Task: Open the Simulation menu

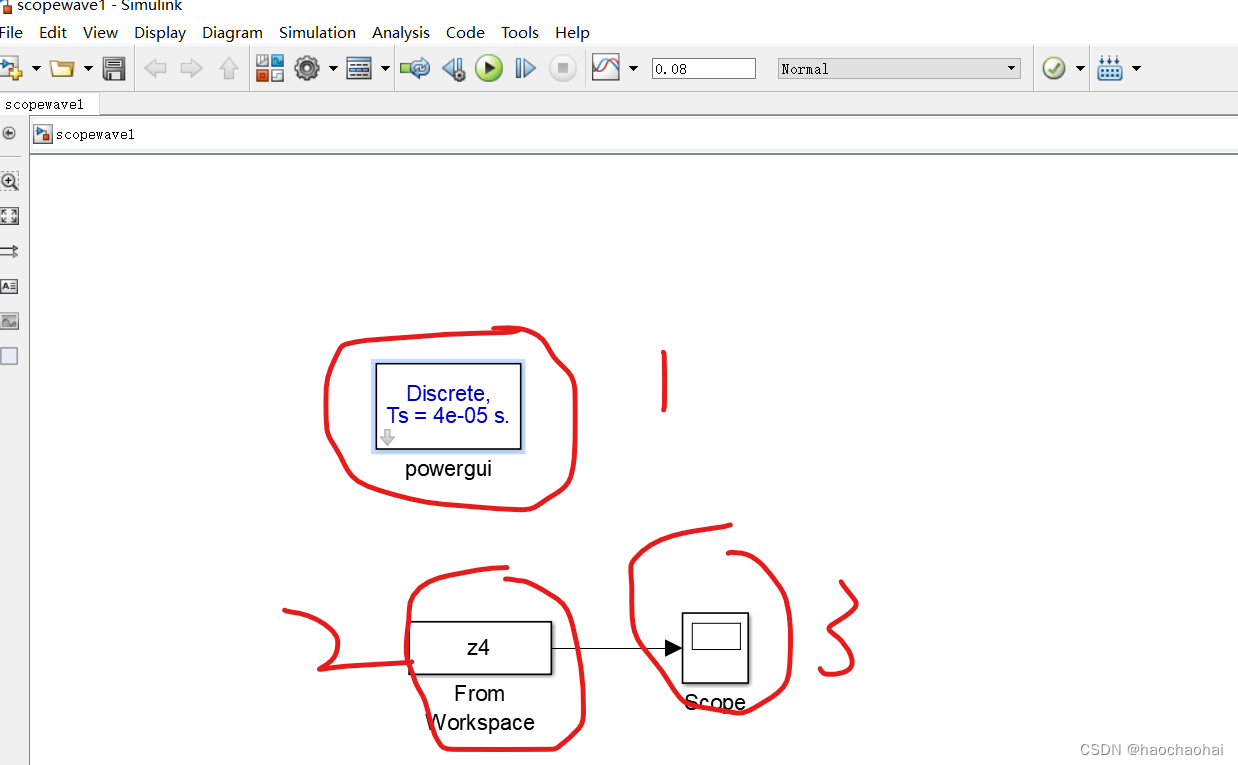Action: tap(317, 32)
